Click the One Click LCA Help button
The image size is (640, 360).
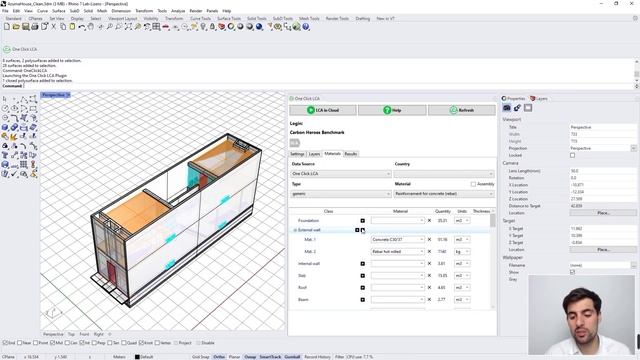click(392, 110)
